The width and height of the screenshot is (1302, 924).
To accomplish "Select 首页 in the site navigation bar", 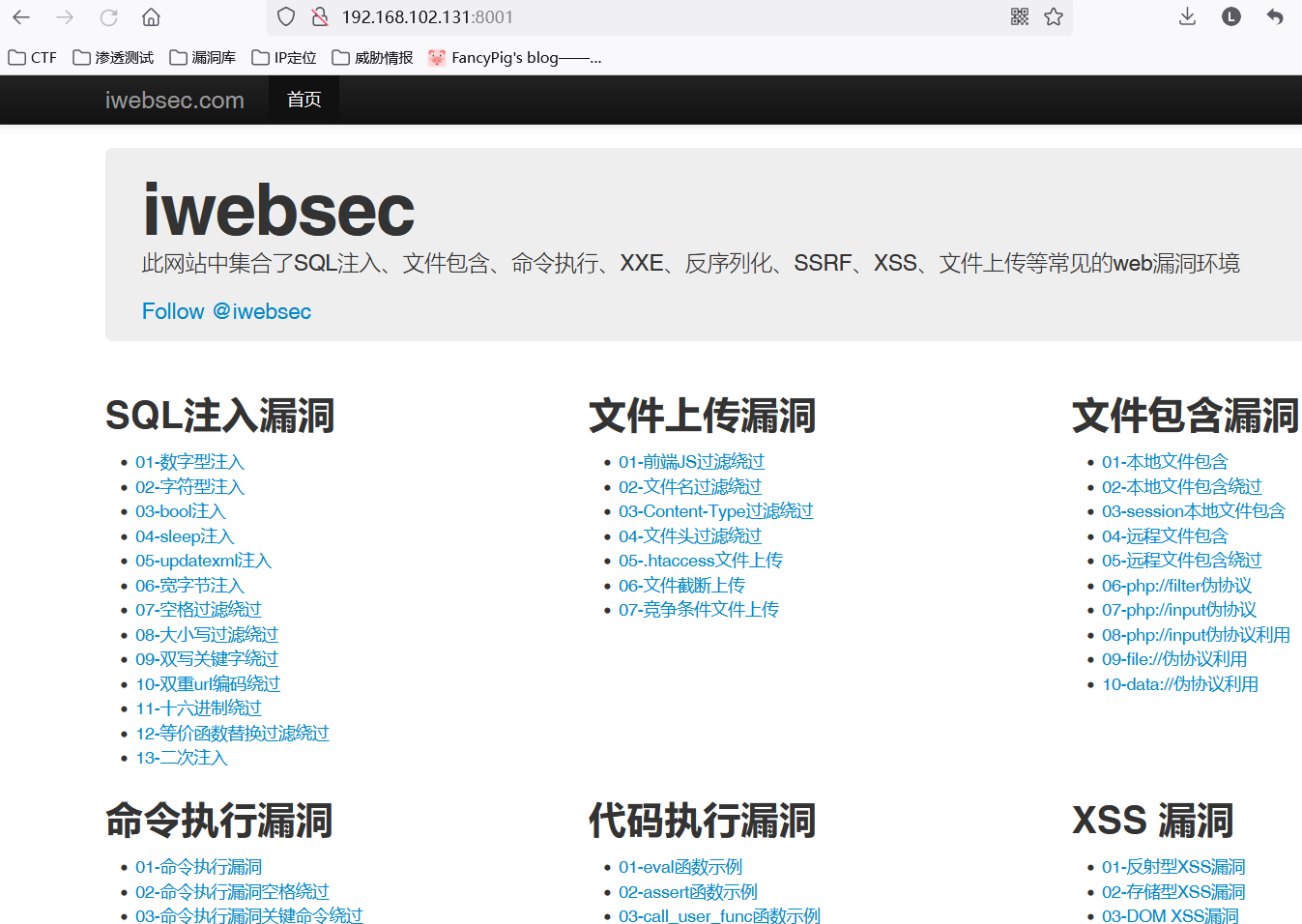I will [303, 100].
